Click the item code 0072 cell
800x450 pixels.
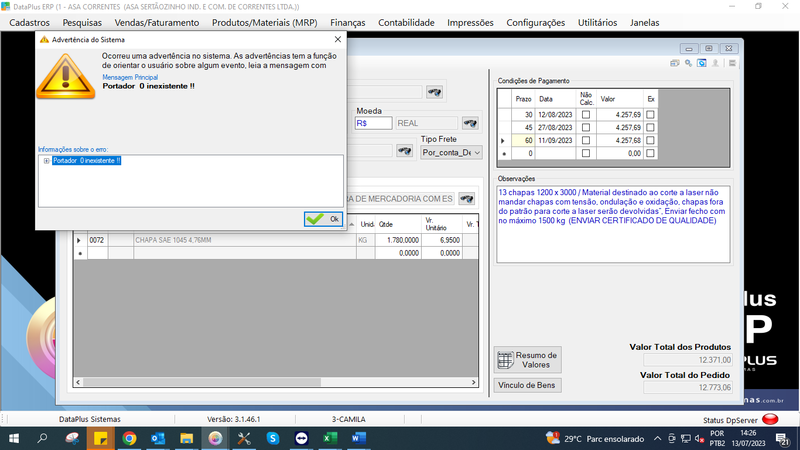click(x=97, y=240)
